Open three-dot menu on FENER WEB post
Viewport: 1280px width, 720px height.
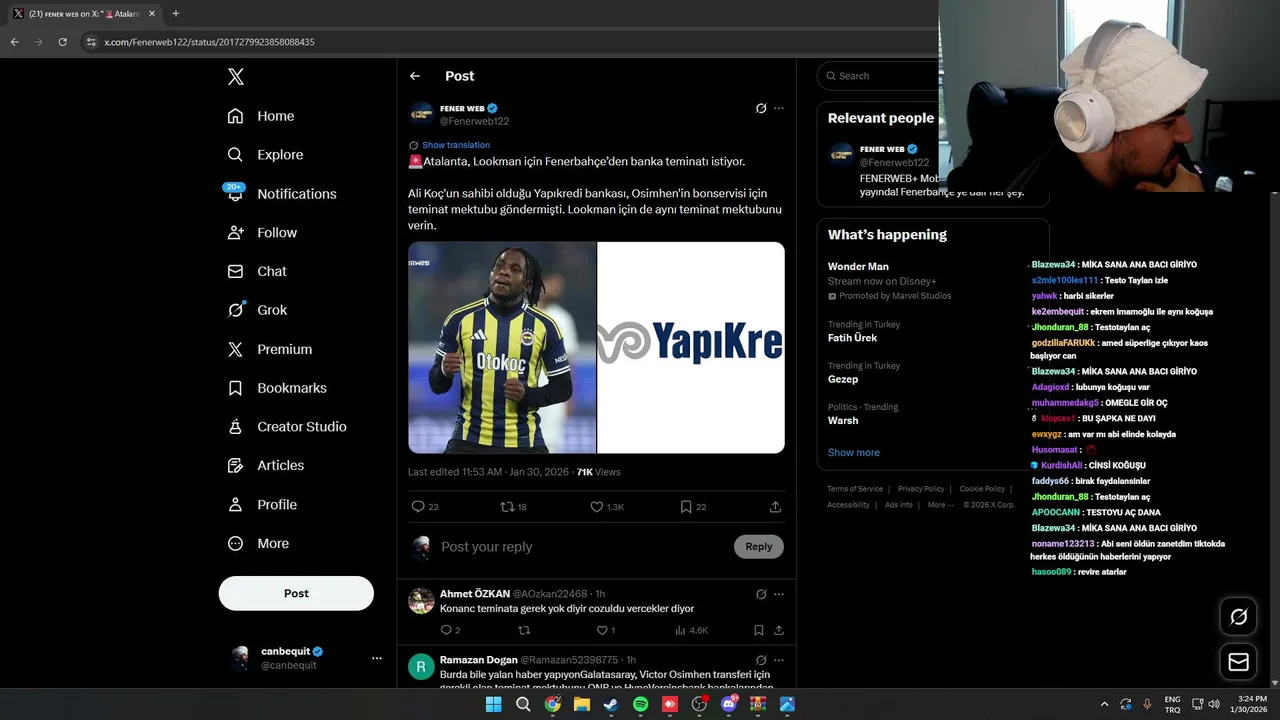point(779,108)
